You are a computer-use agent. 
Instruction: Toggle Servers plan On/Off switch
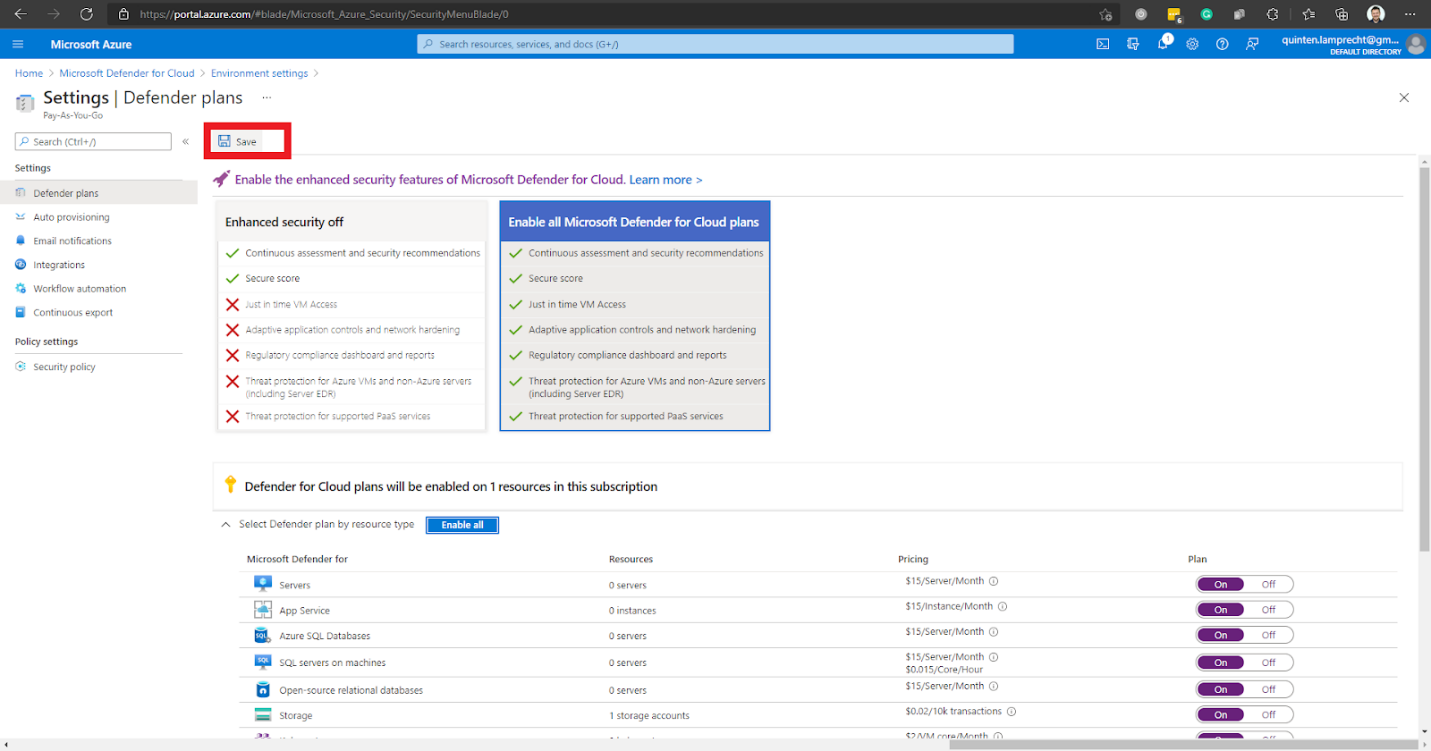1244,584
